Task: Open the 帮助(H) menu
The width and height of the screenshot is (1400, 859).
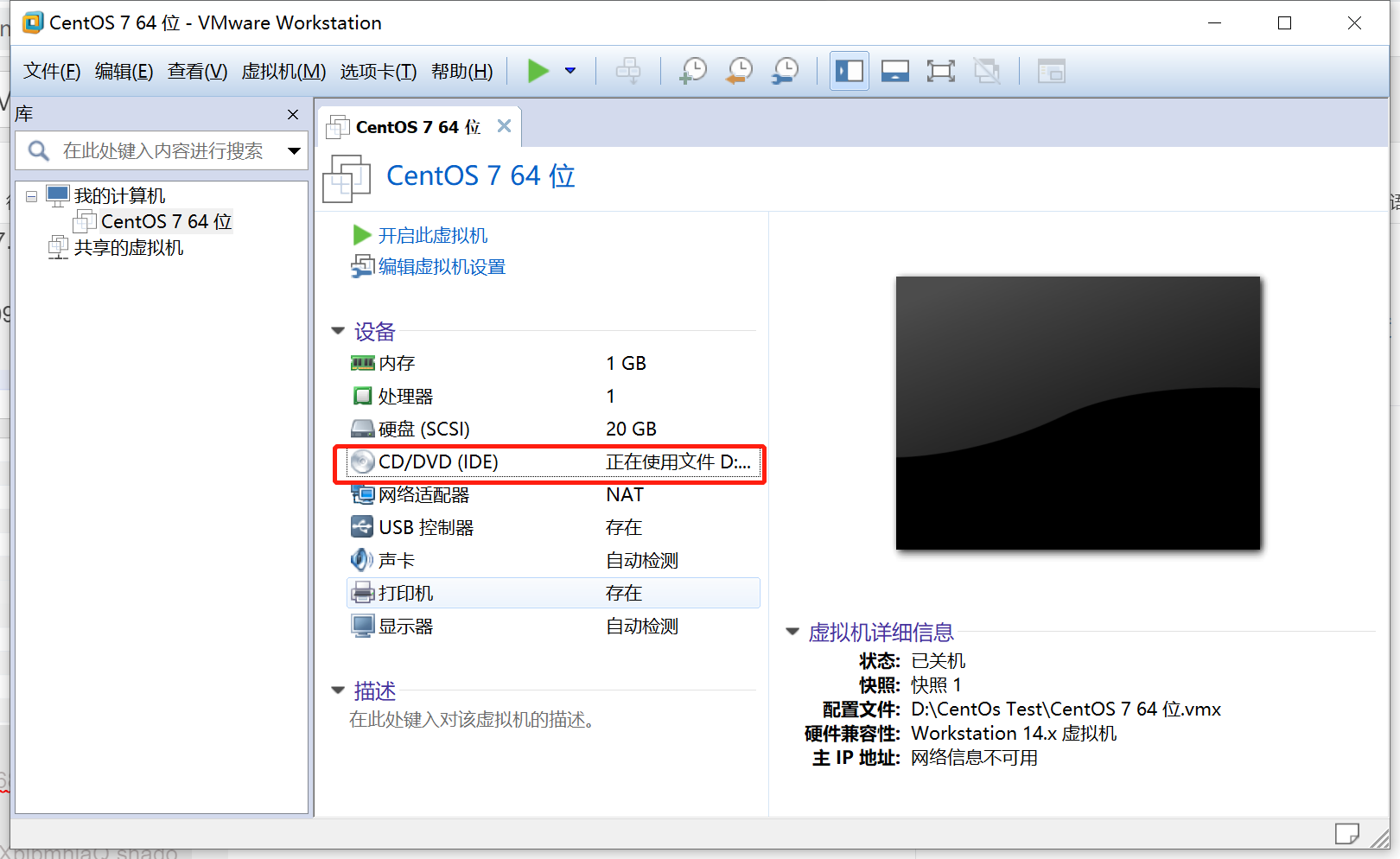Action: click(x=461, y=71)
